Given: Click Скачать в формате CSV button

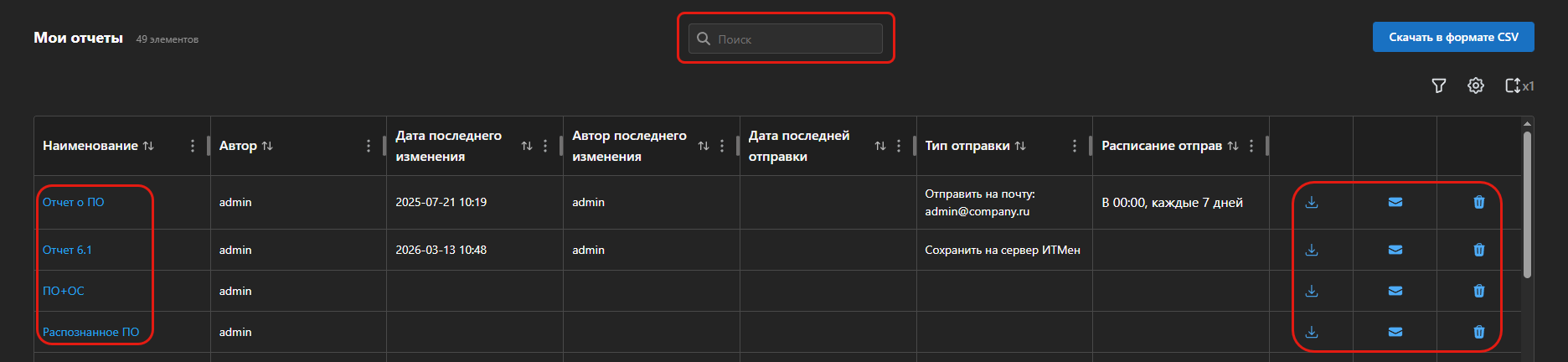Looking at the screenshot, I should pyautogui.click(x=1453, y=37).
